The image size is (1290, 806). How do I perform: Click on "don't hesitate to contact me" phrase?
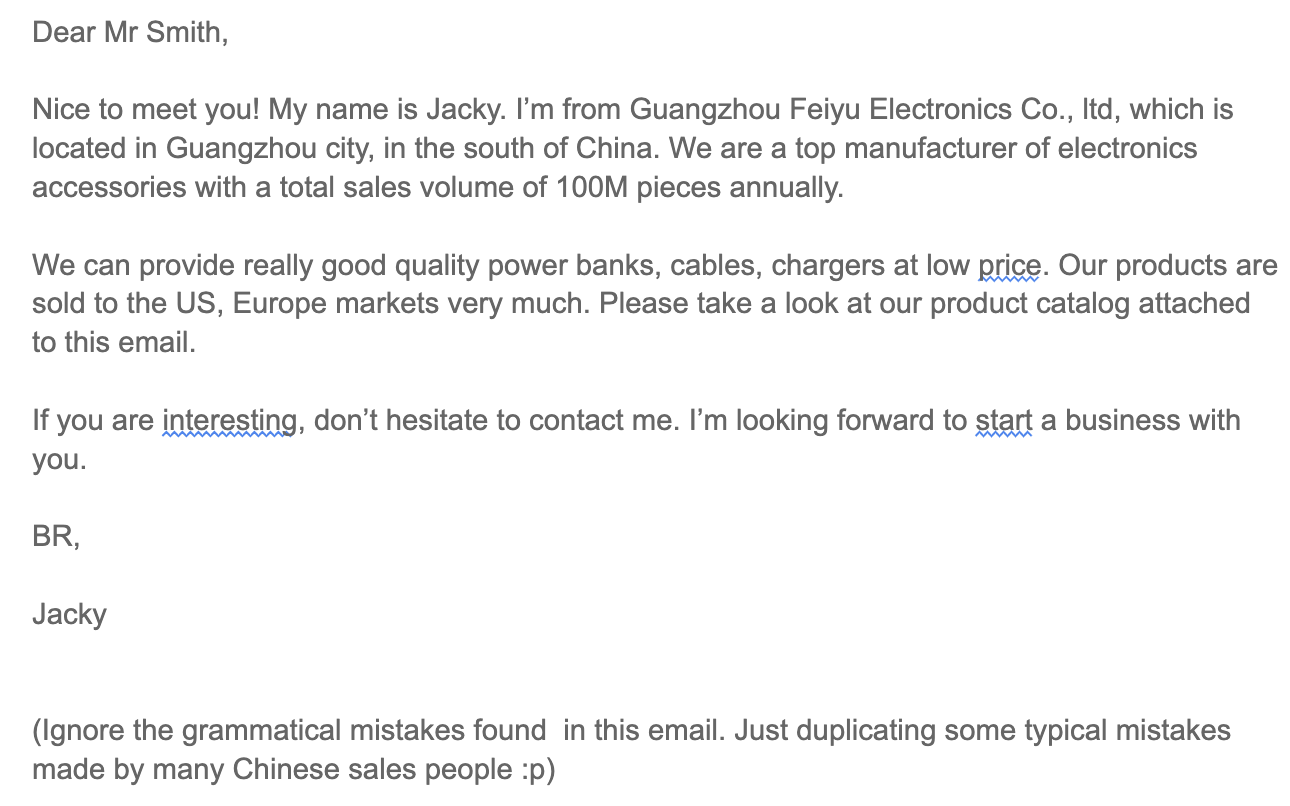(x=495, y=421)
